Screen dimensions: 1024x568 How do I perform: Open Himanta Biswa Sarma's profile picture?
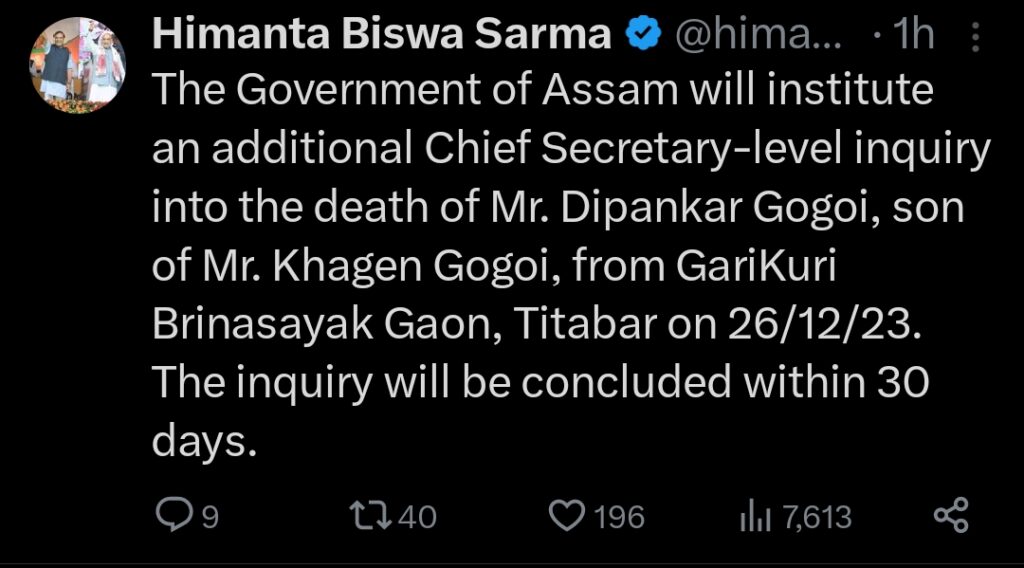click(x=77, y=65)
